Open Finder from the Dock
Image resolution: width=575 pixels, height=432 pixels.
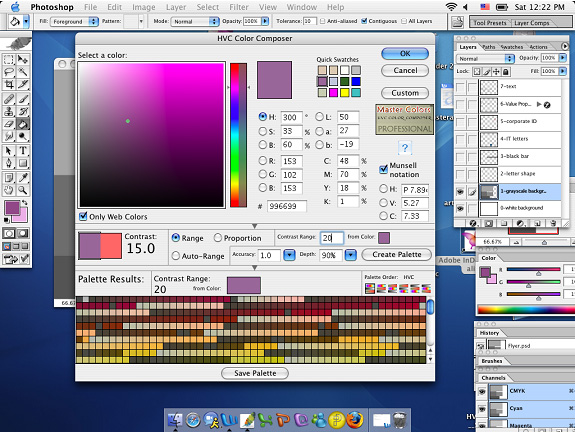(175, 420)
